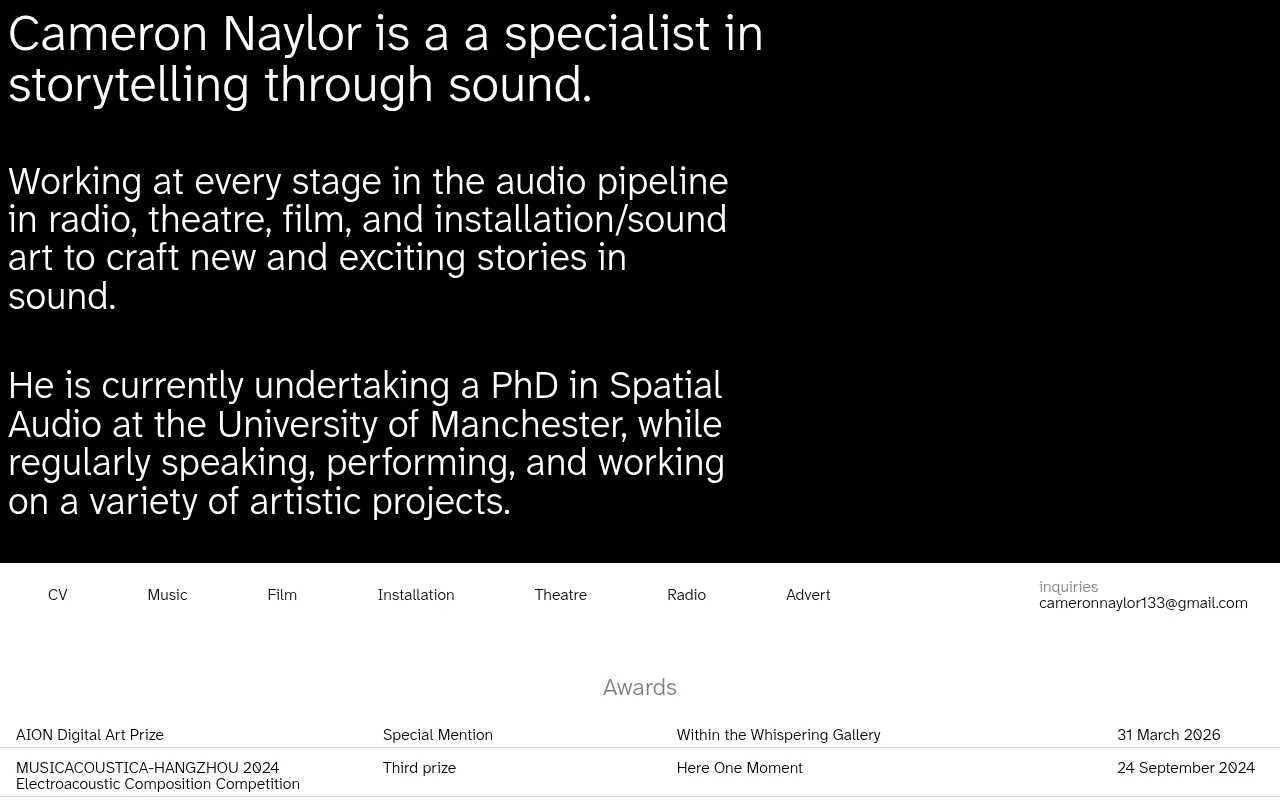1280x800 pixels.
Task: Select the MUSICACOUSTICA-HANGZHOU 2024 competition entry
Action: coord(158,776)
